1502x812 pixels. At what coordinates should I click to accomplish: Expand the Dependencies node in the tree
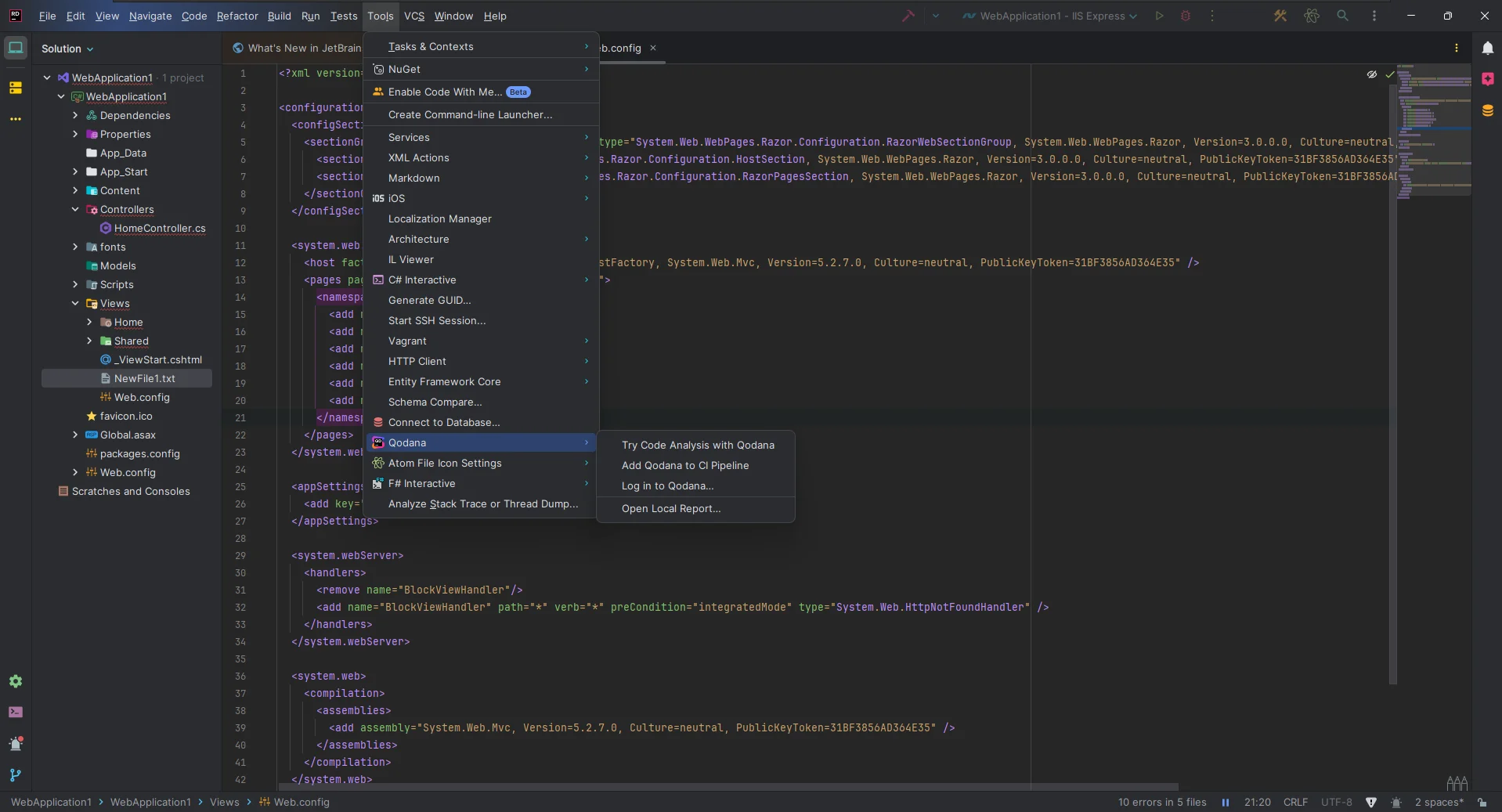pyautogui.click(x=75, y=115)
